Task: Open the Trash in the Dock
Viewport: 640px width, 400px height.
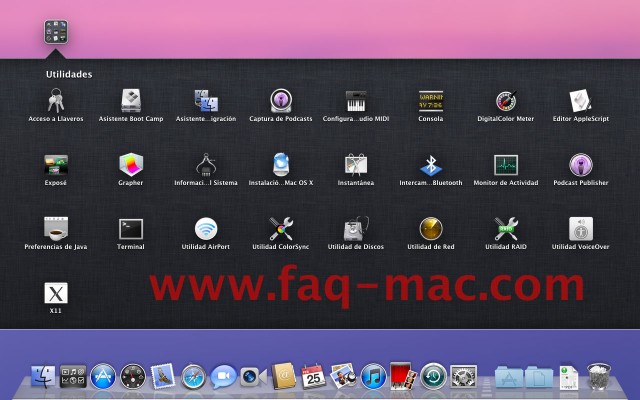Action: click(x=599, y=376)
